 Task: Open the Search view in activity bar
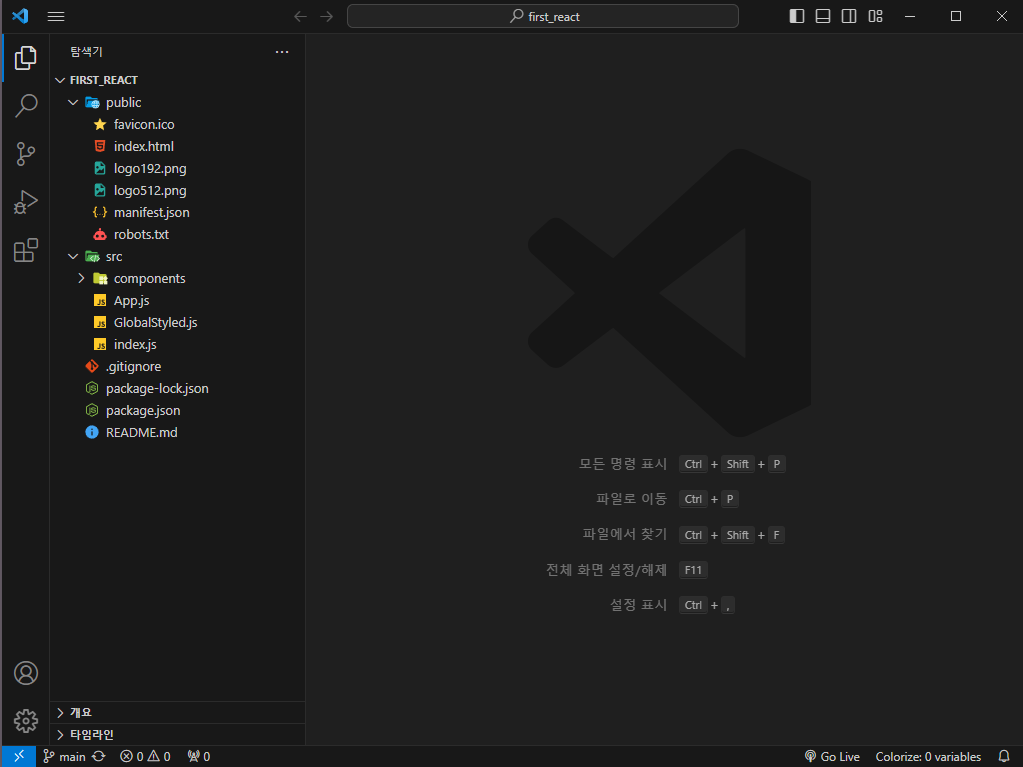[25, 106]
